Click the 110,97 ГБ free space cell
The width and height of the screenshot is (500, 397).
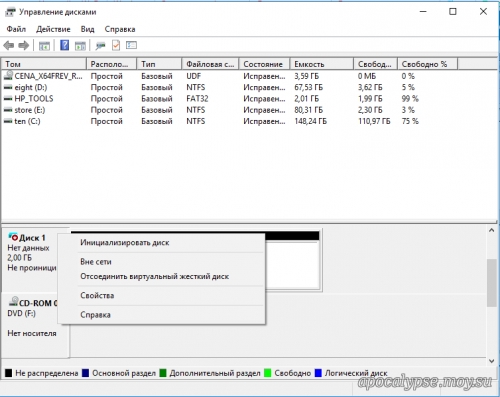point(374,121)
